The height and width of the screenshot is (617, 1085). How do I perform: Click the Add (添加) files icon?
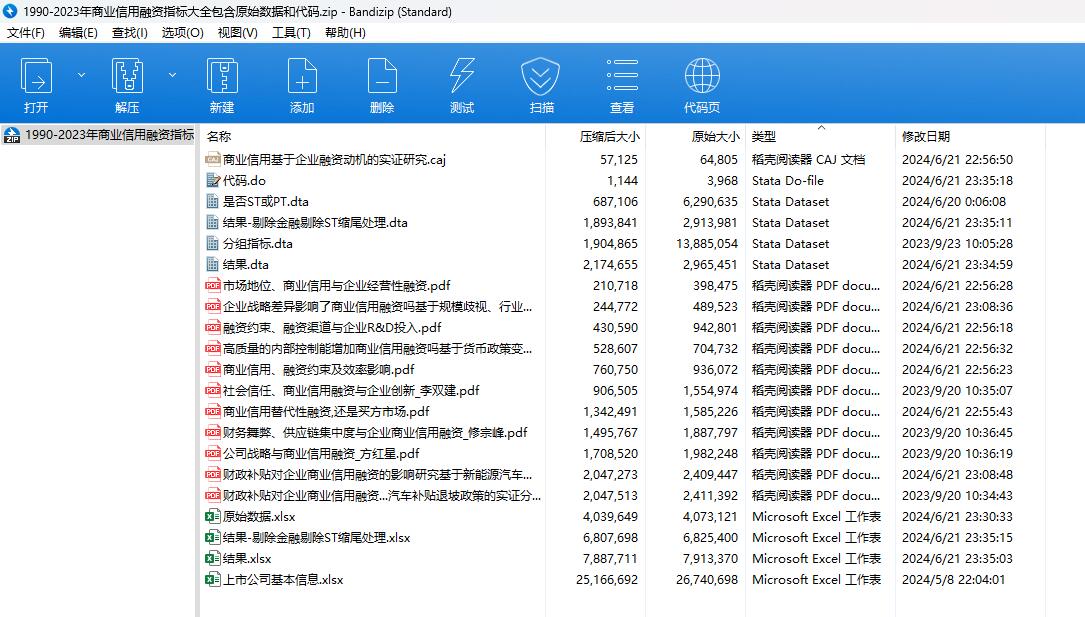(302, 76)
